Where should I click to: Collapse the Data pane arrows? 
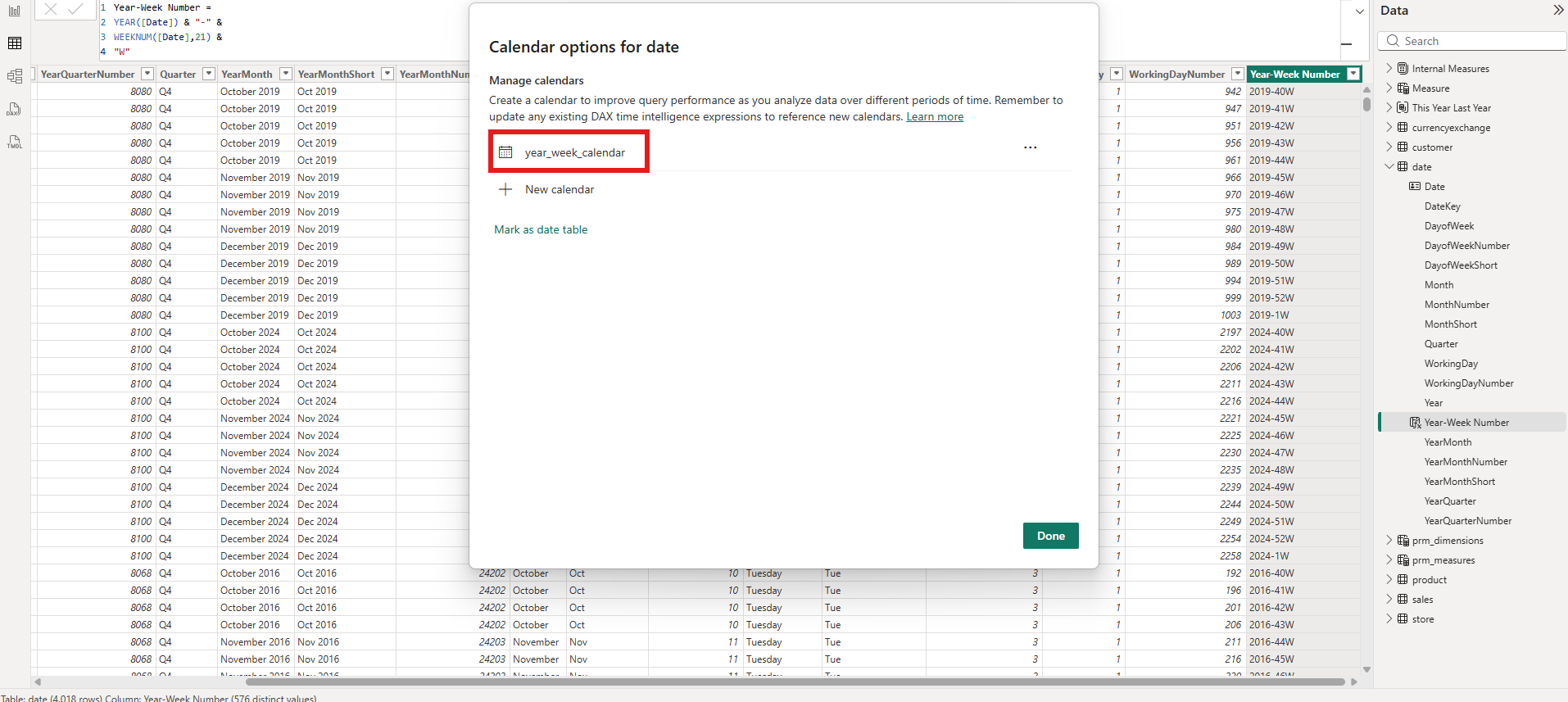1557,11
